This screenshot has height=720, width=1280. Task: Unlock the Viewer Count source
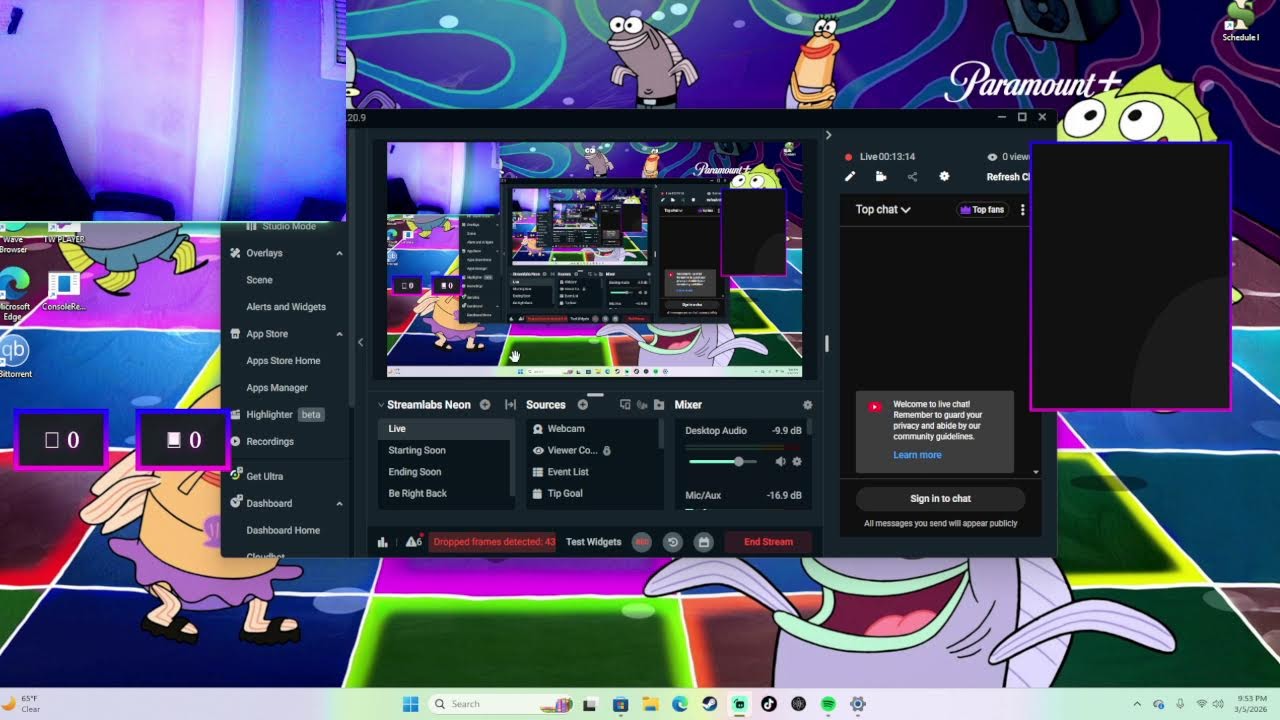pyautogui.click(x=606, y=451)
